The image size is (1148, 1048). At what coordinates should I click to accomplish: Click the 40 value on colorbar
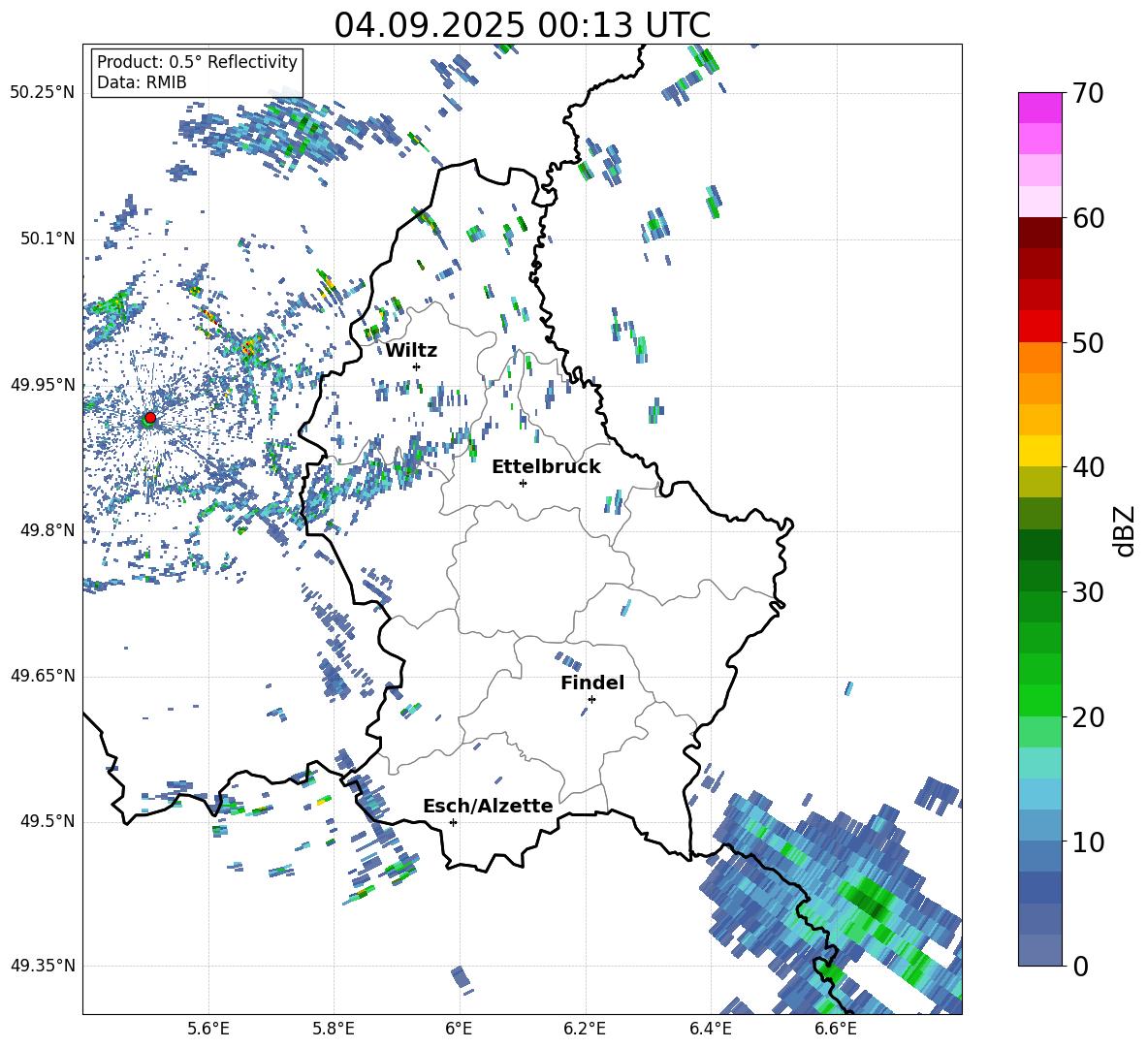pyautogui.click(x=1088, y=467)
